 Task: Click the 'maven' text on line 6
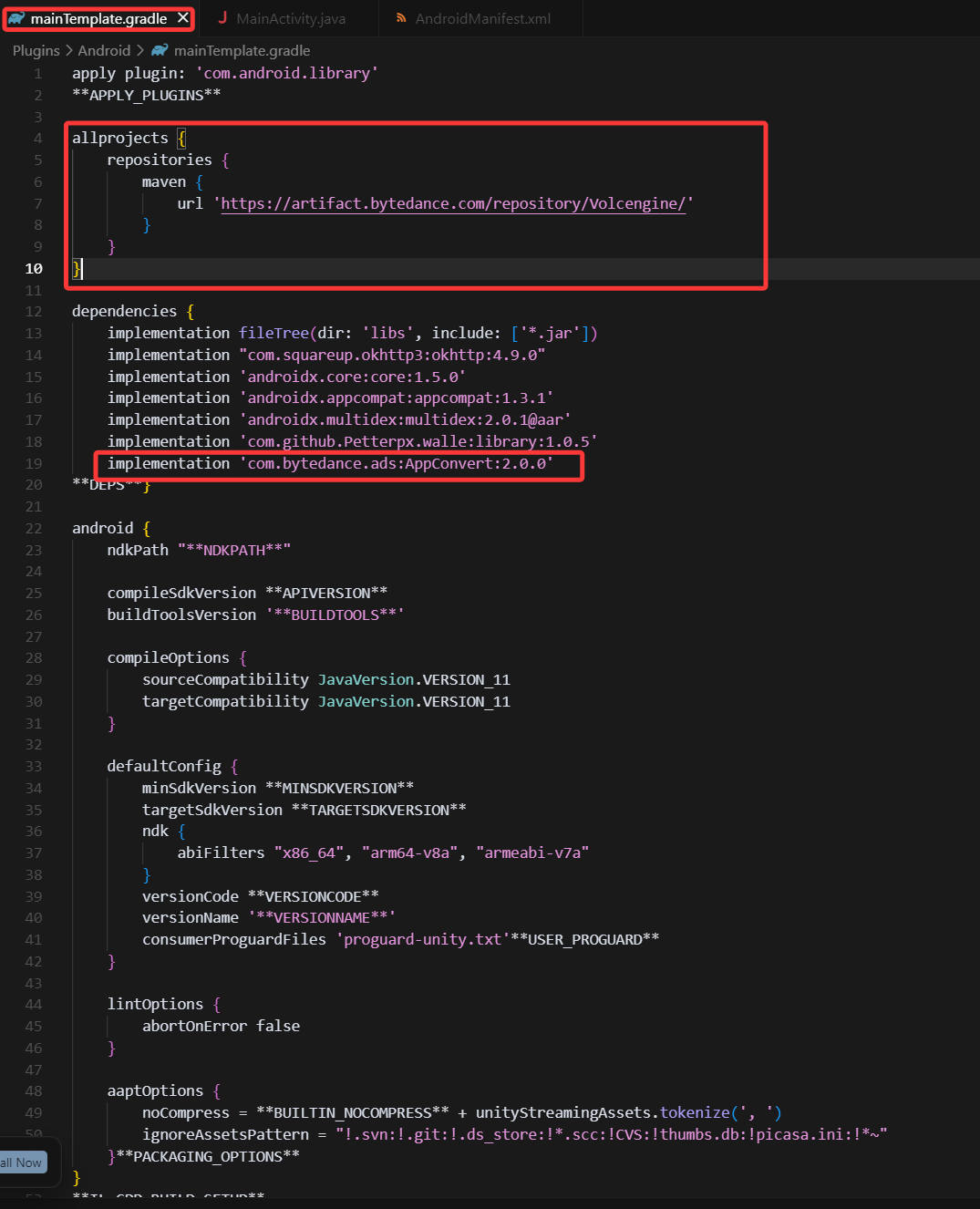click(164, 181)
